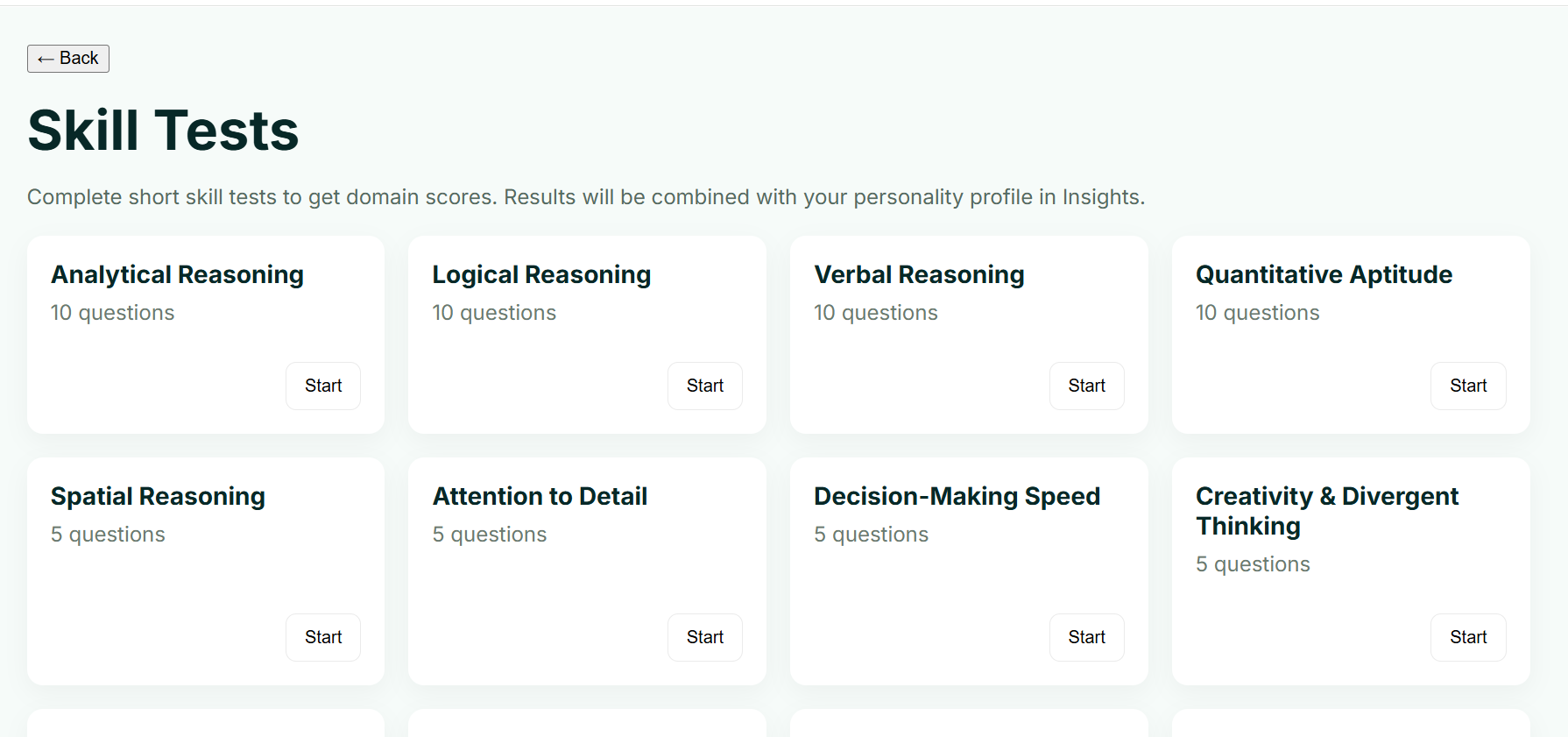The image size is (1568, 737).
Task: Select the Spatial Reasoning card title
Action: tap(158, 496)
